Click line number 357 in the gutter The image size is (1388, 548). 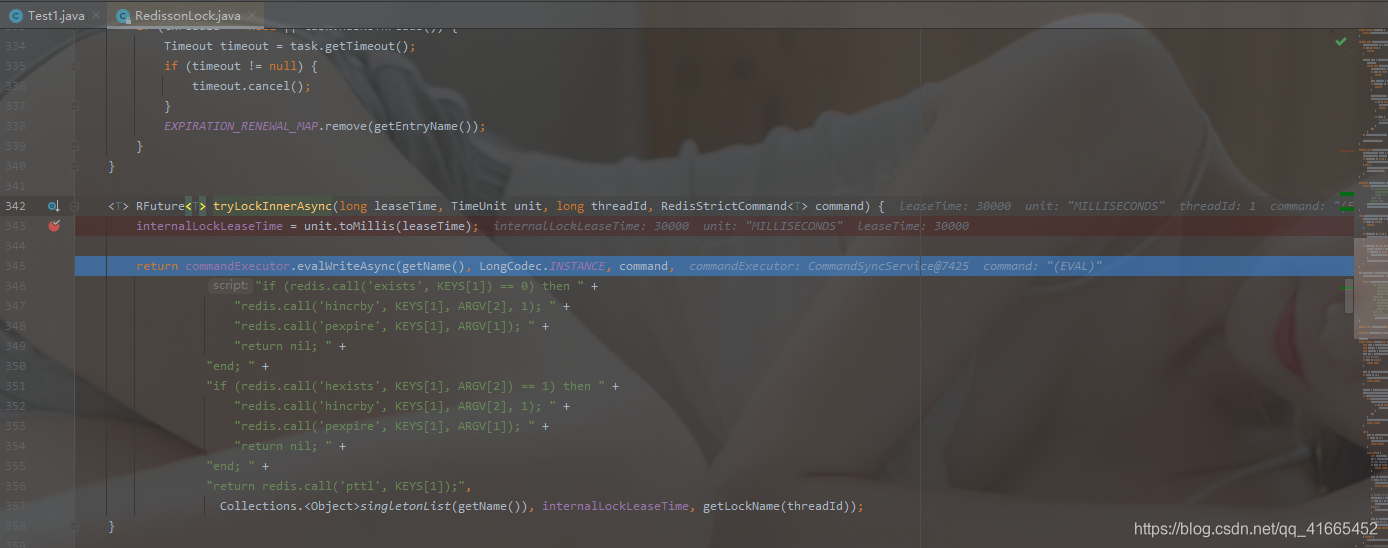click(x=15, y=506)
